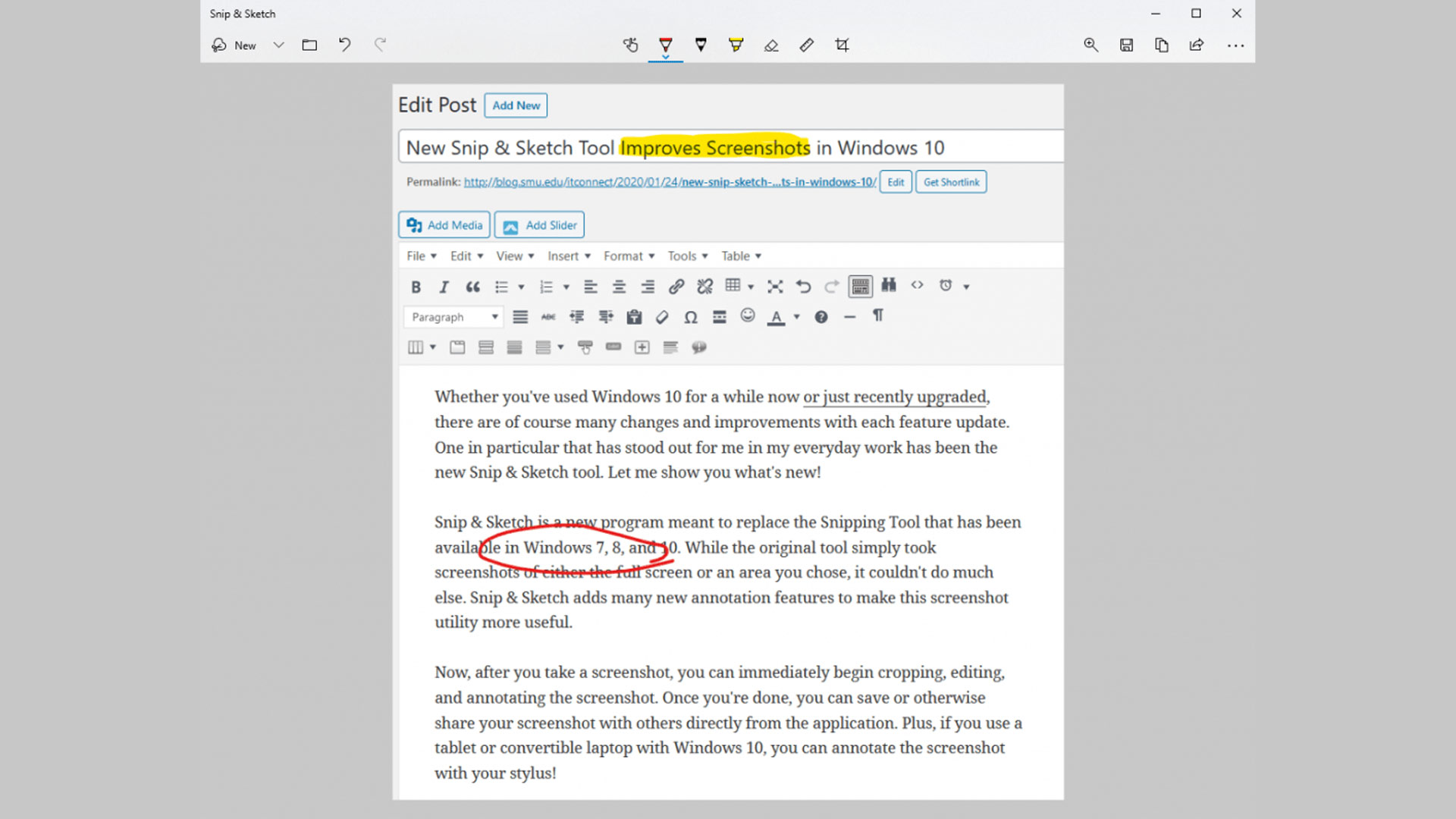Screen dimensions: 1456x819
Task: Select the eraser tool
Action: point(771,45)
